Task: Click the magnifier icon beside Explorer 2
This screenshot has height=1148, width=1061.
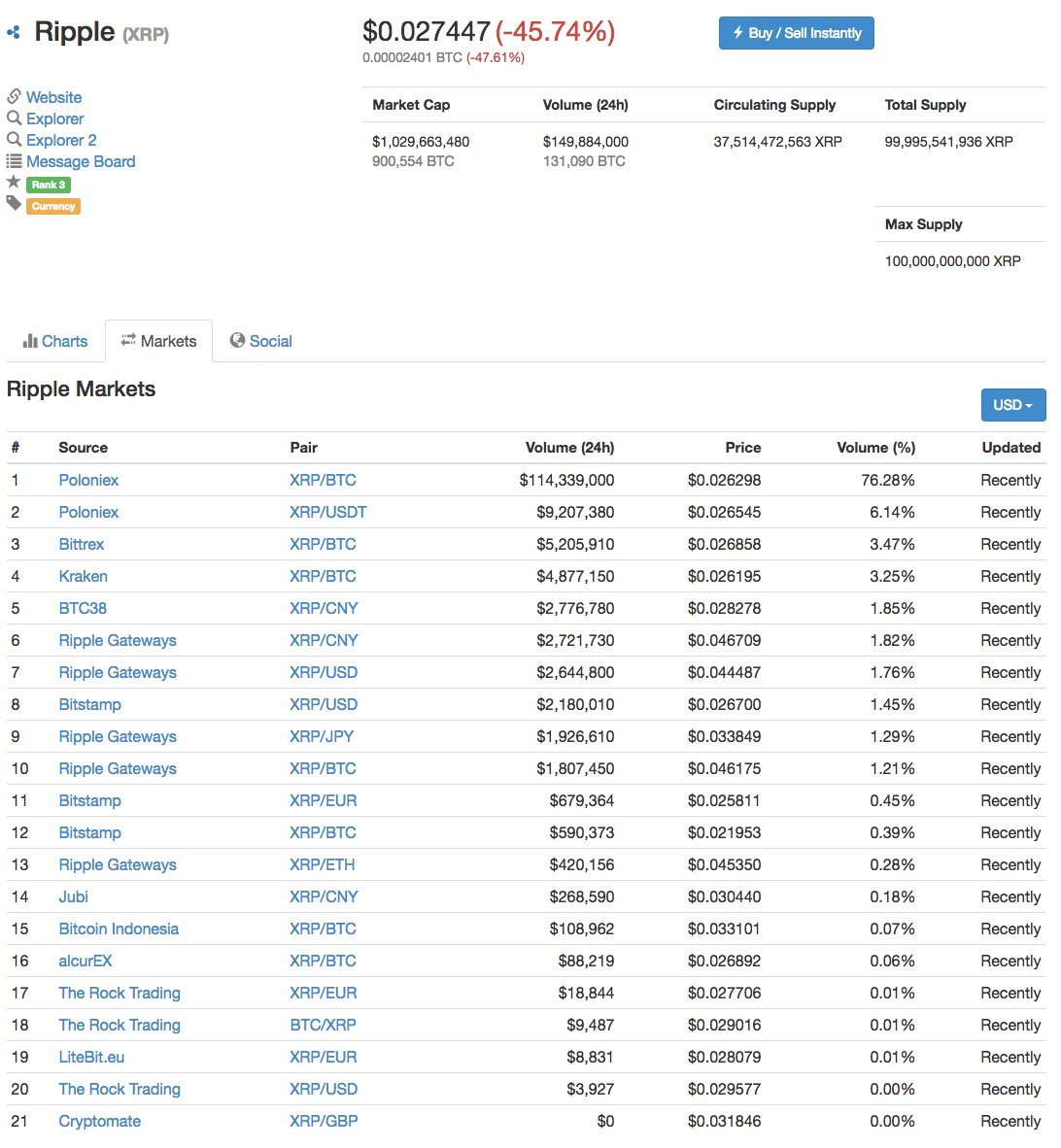Action: pos(14,138)
